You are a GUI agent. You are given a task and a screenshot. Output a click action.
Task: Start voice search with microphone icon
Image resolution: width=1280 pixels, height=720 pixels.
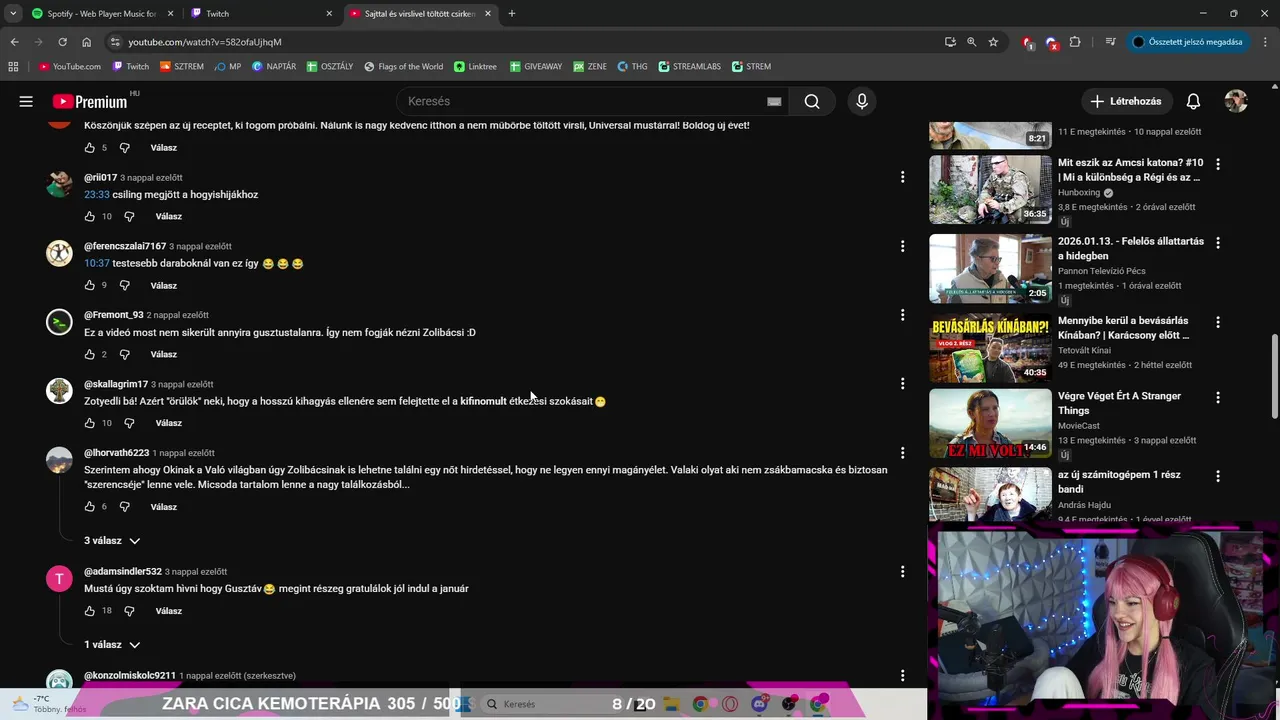pos(862,101)
